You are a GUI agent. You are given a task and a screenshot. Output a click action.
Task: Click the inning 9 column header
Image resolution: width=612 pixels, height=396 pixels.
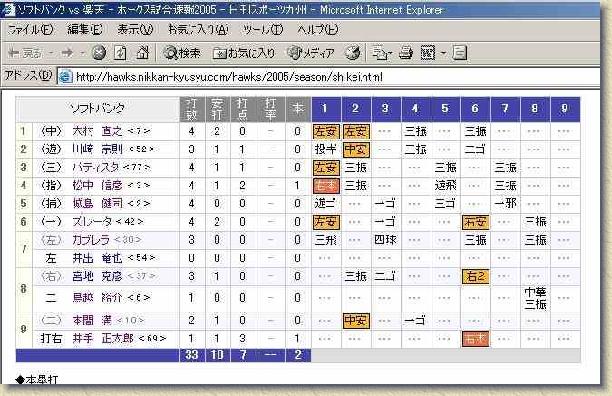coord(565,109)
